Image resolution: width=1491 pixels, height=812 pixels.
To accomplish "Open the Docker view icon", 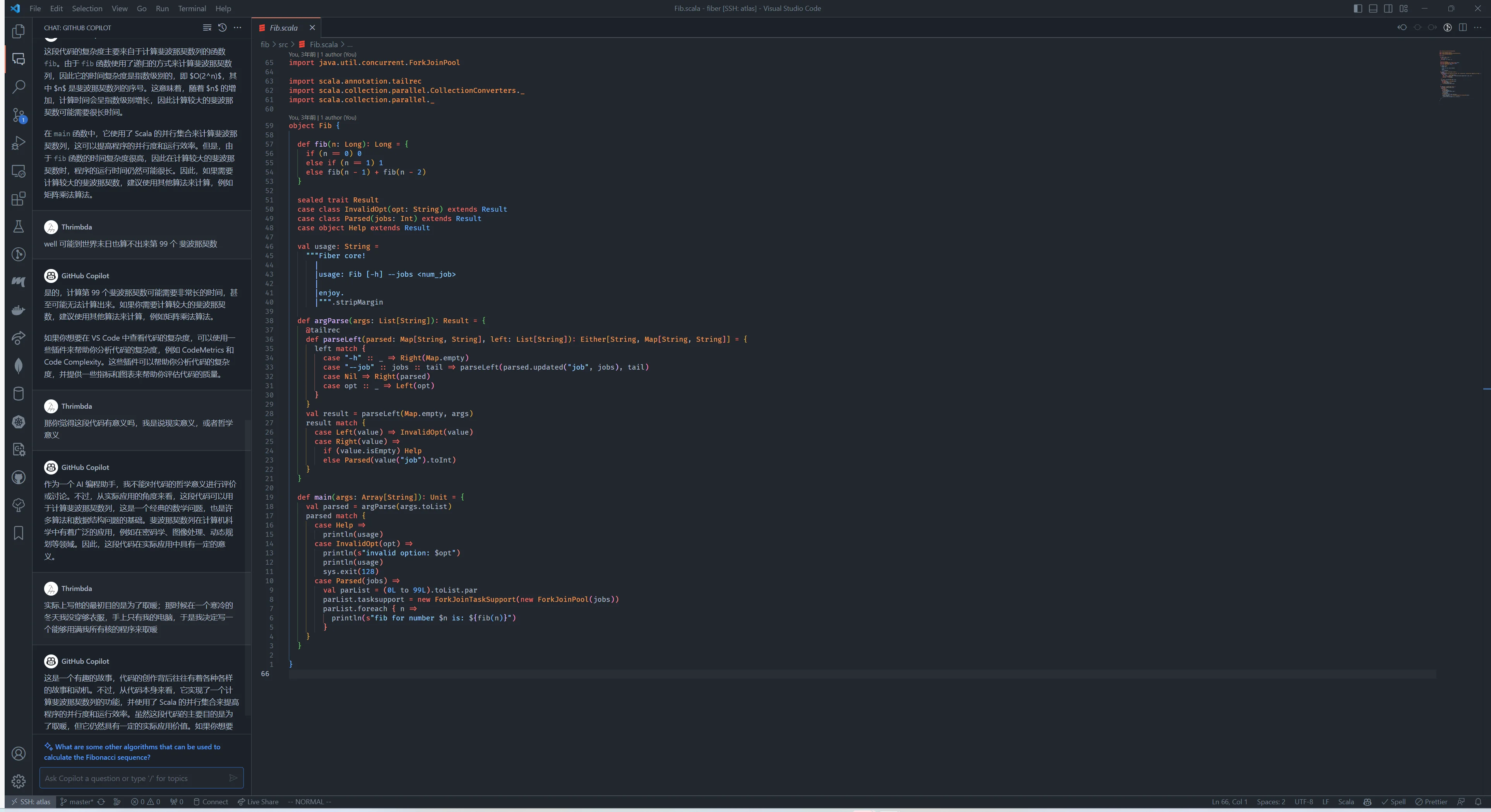I will click(x=19, y=310).
